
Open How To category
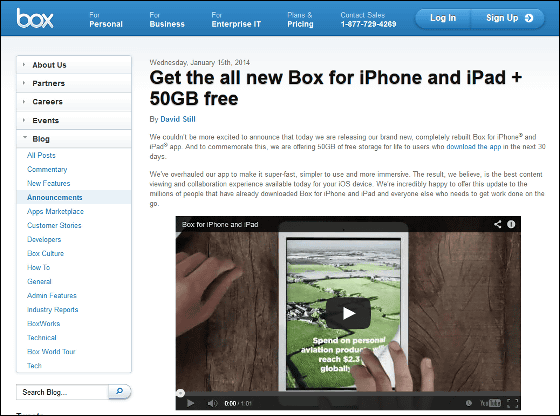coord(39,267)
